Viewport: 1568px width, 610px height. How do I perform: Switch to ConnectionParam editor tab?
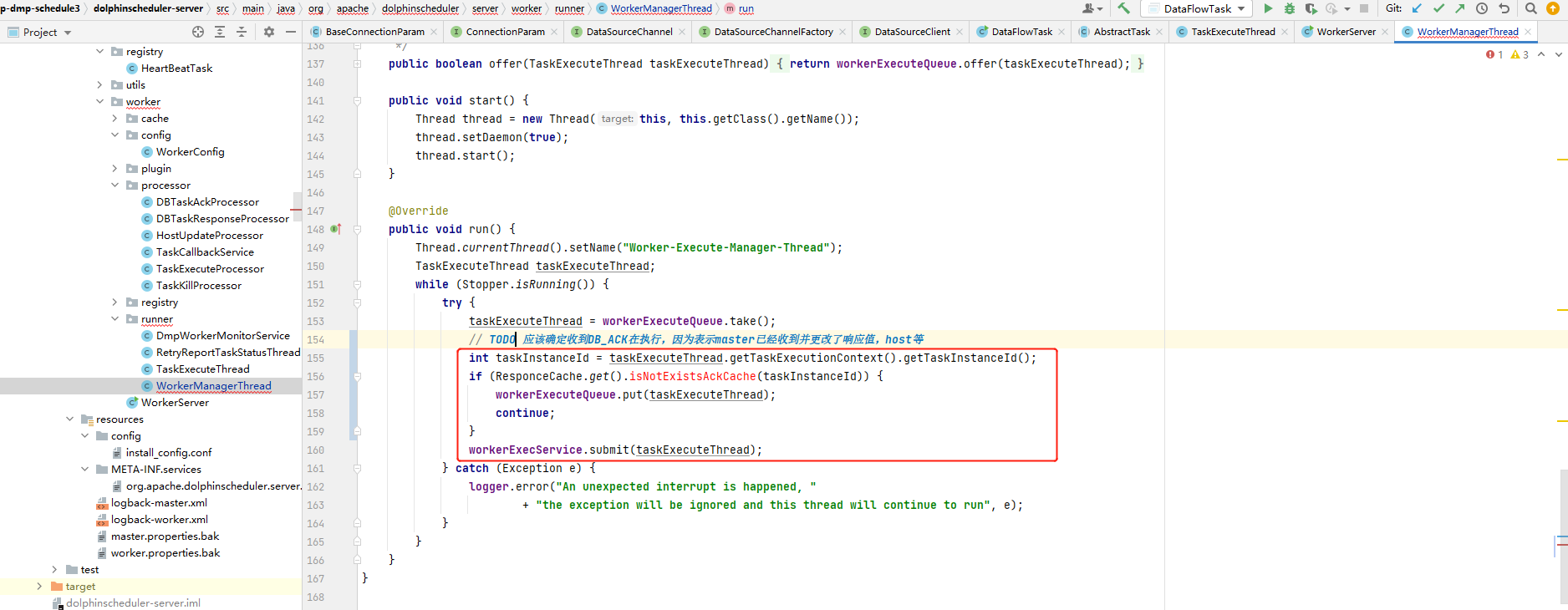(x=504, y=32)
